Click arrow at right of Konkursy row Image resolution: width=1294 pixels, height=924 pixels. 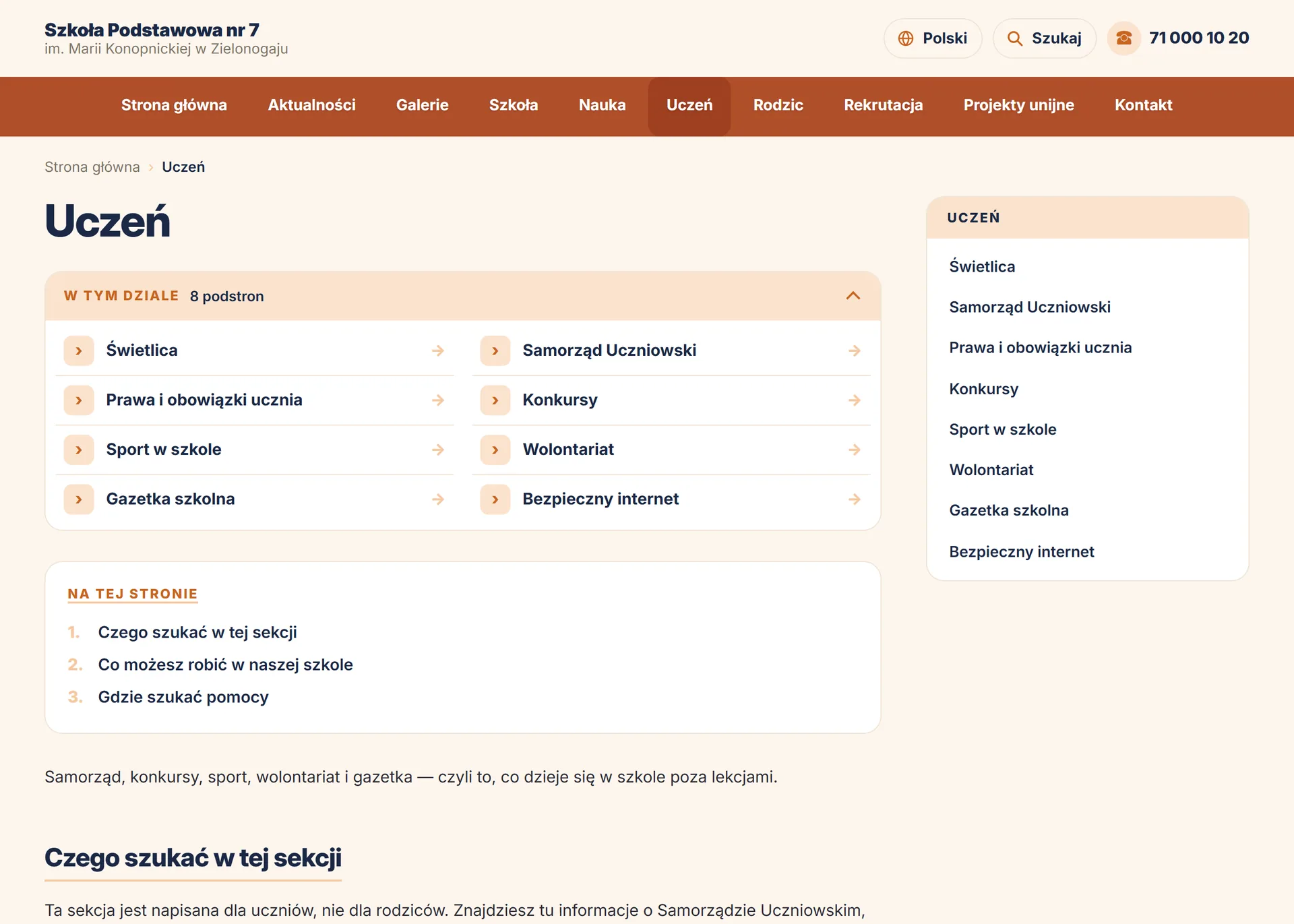[x=855, y=400]
